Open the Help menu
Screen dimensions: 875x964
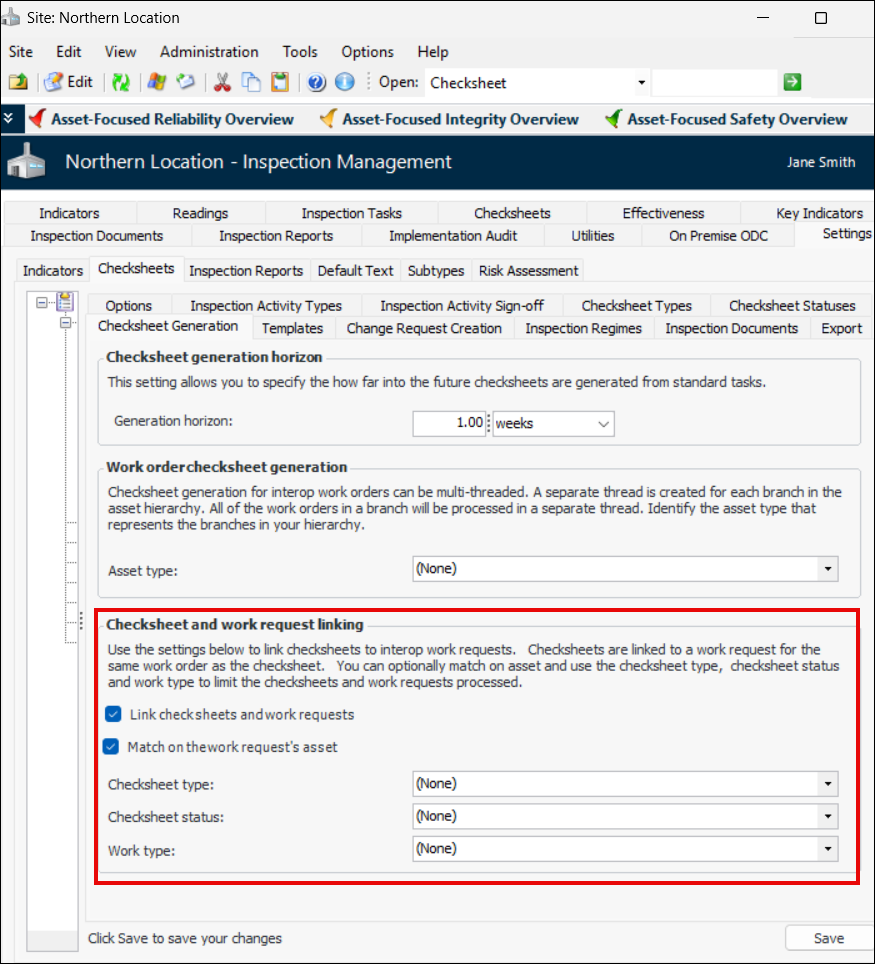click(433, 52)
